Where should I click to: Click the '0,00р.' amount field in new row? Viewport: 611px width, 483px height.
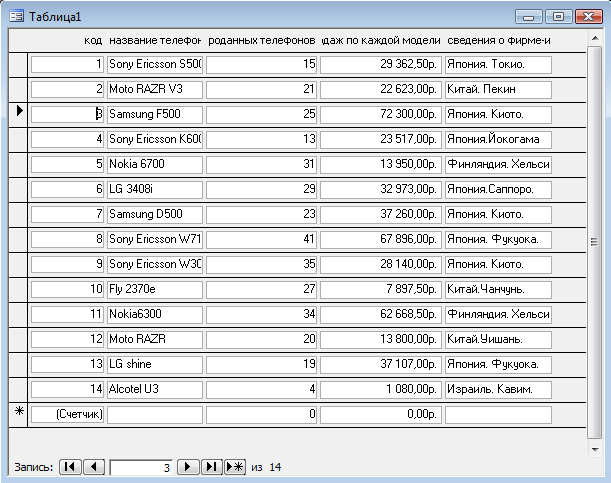(381, 414)
